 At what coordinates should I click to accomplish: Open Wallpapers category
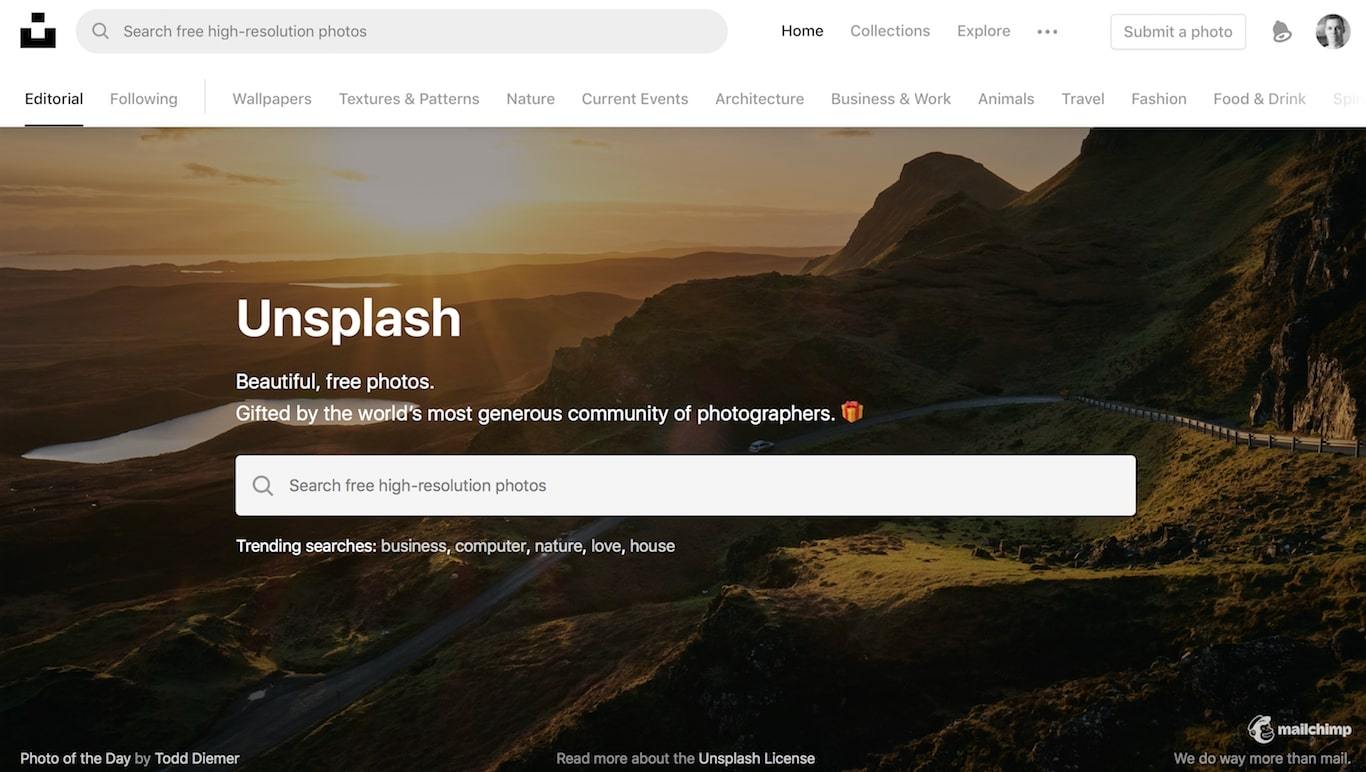272,99
